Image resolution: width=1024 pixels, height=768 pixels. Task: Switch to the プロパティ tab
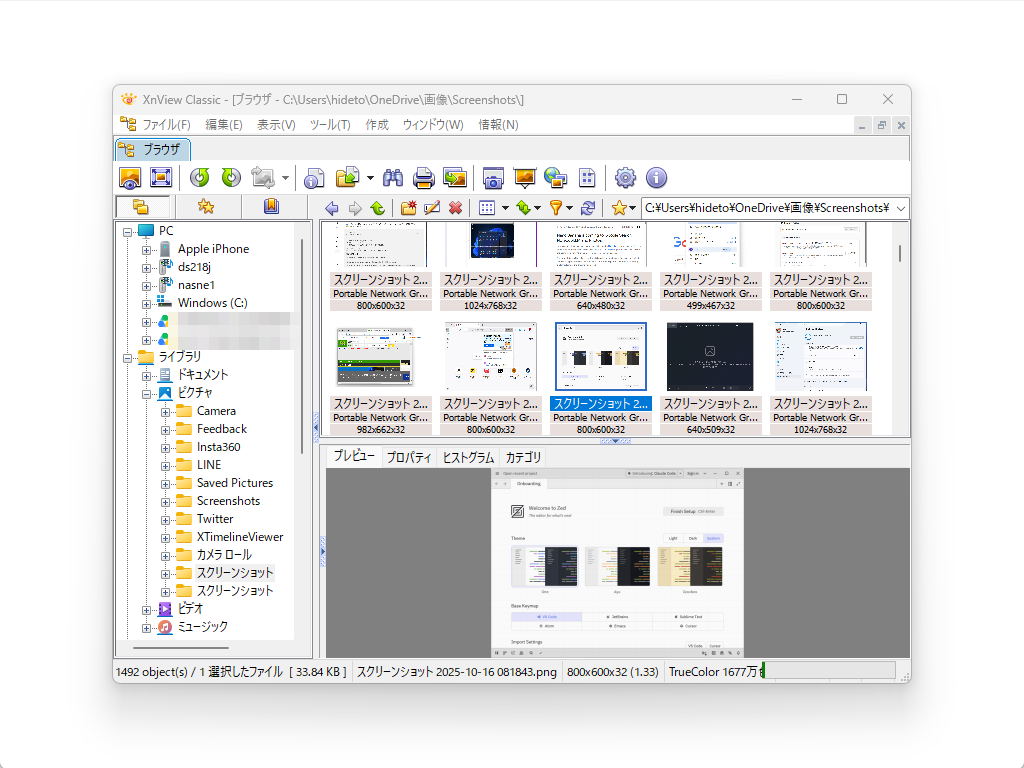tap(409, 458)
